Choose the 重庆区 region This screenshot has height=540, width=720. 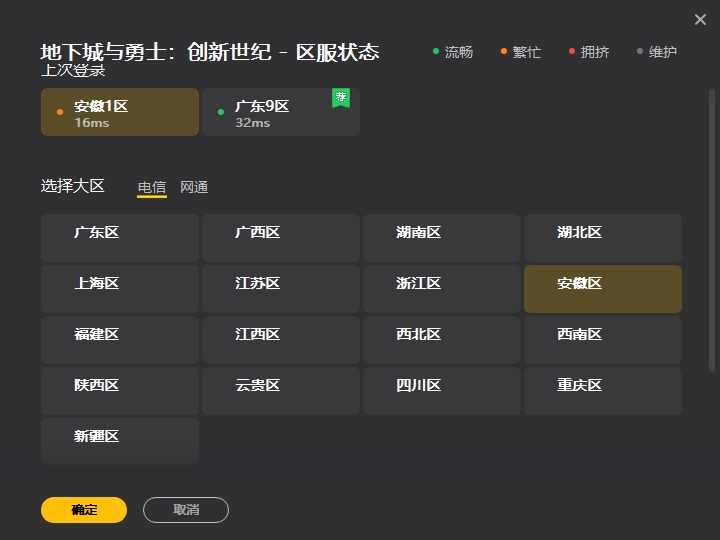pyautogui.click(x=603, y=391)
